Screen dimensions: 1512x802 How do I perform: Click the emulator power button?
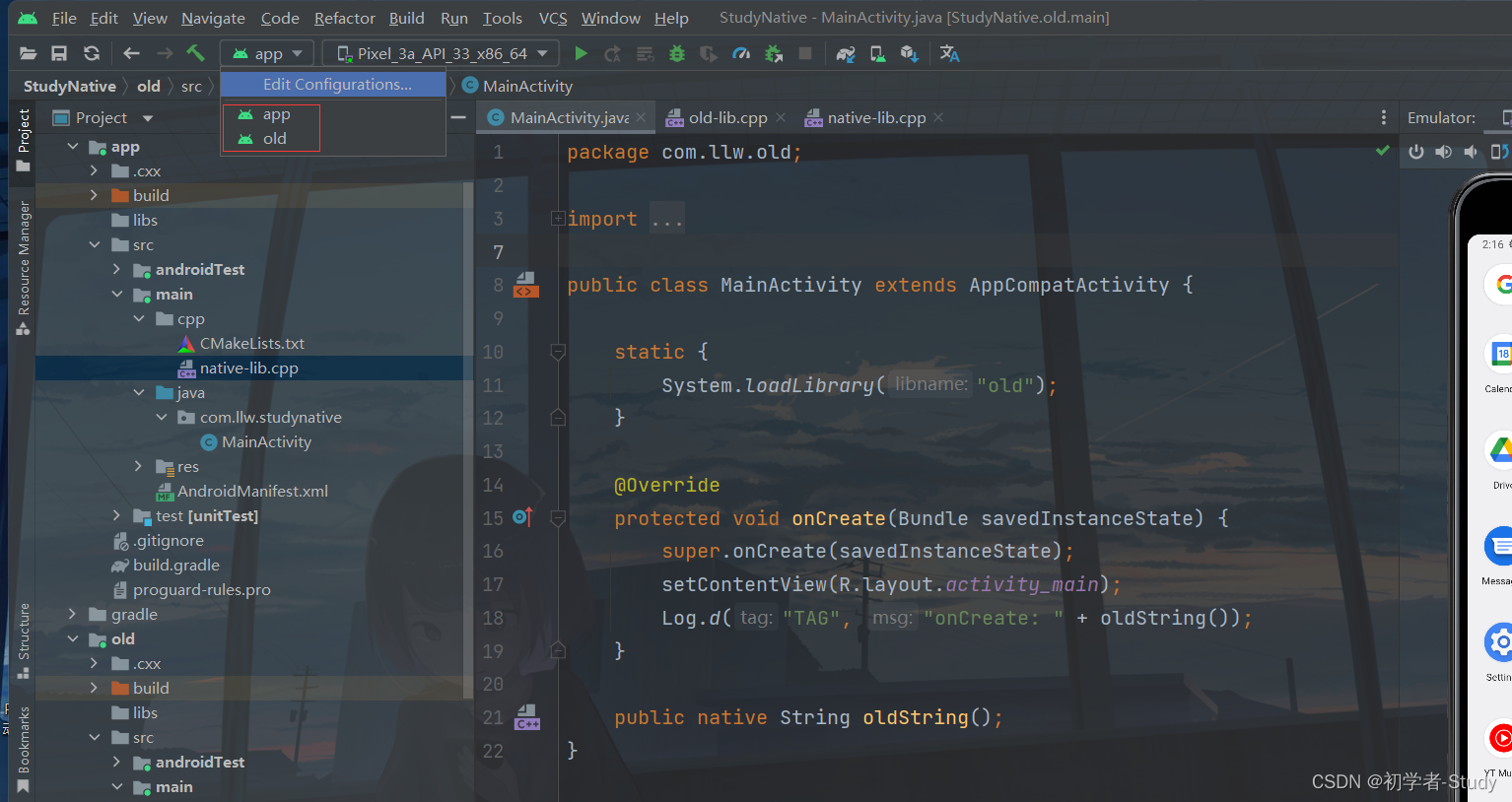[1416, 152]
